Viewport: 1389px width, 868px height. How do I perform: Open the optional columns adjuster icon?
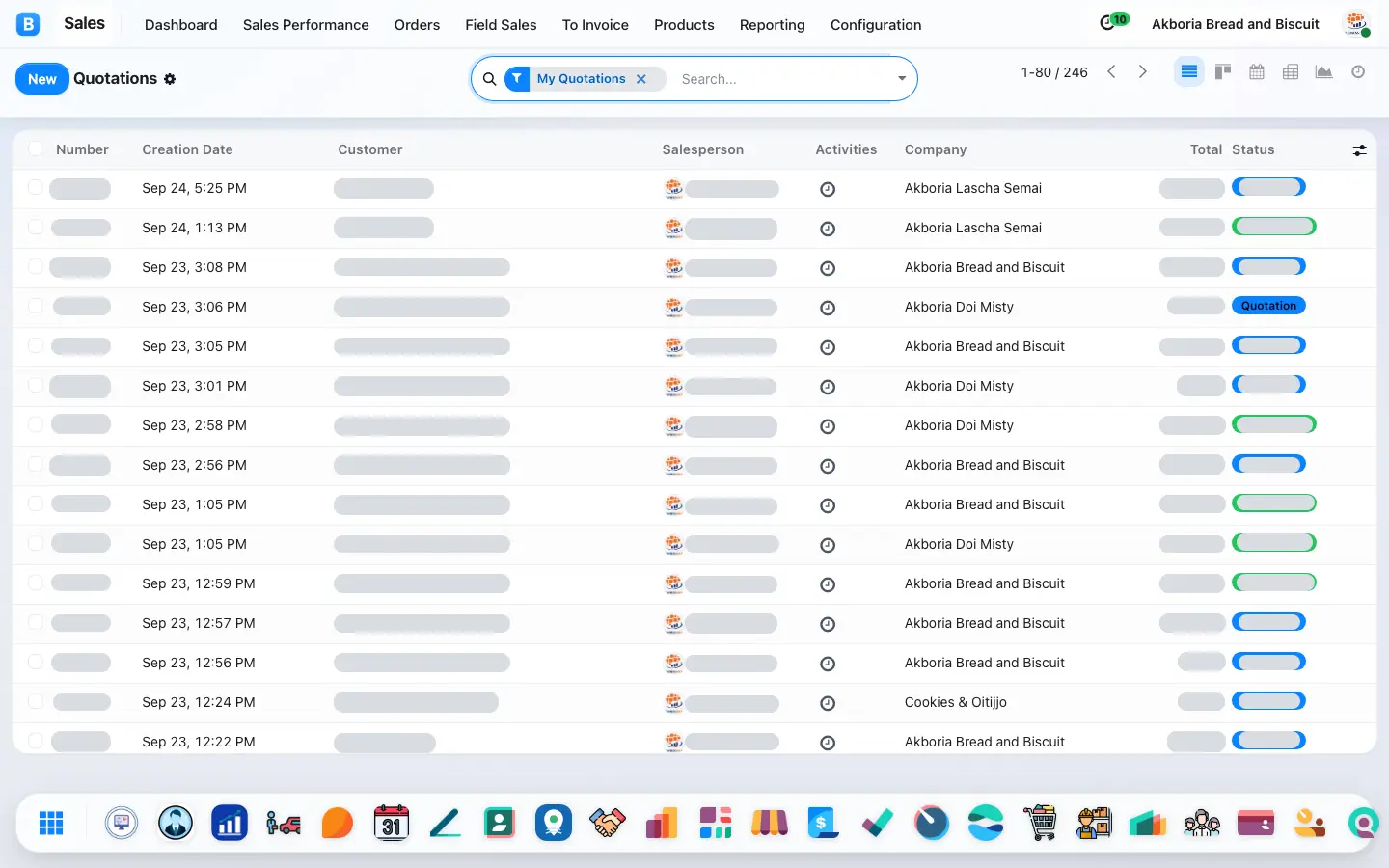point(1359,150)
